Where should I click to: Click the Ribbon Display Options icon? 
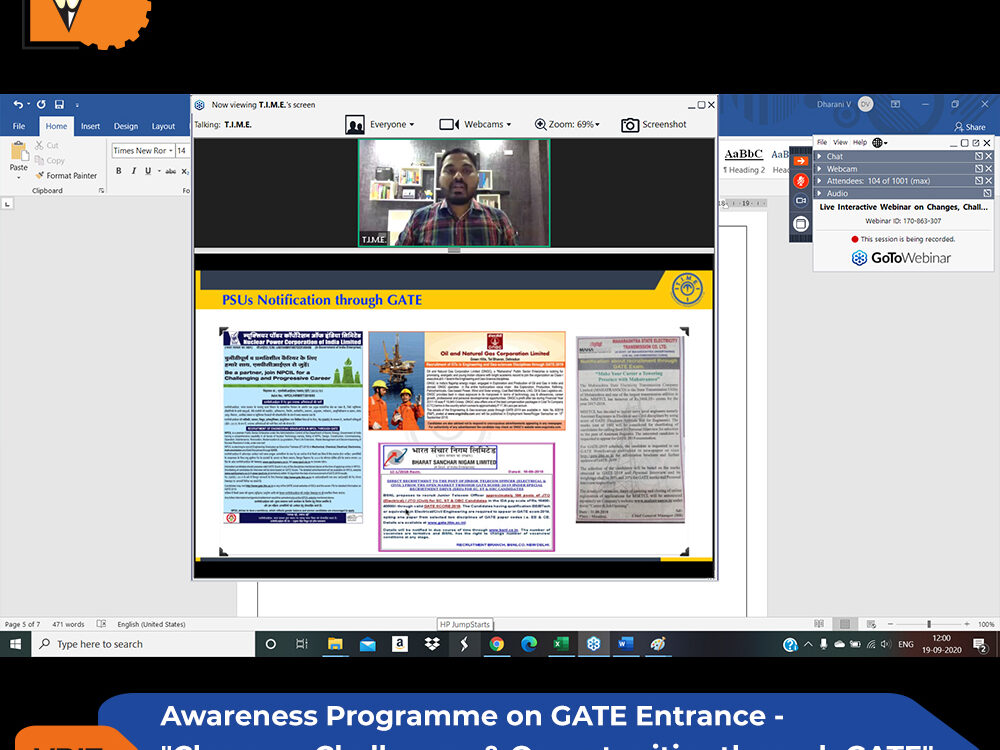895,104
